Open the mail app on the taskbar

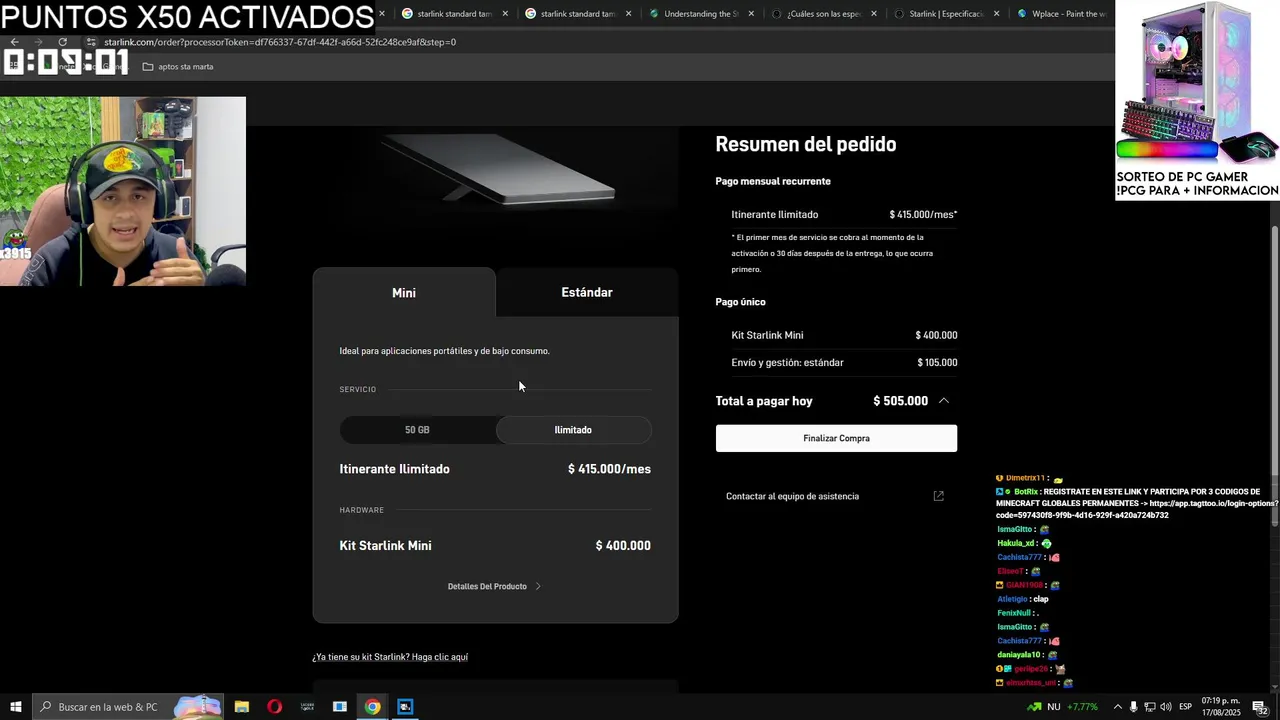(340, 707)
